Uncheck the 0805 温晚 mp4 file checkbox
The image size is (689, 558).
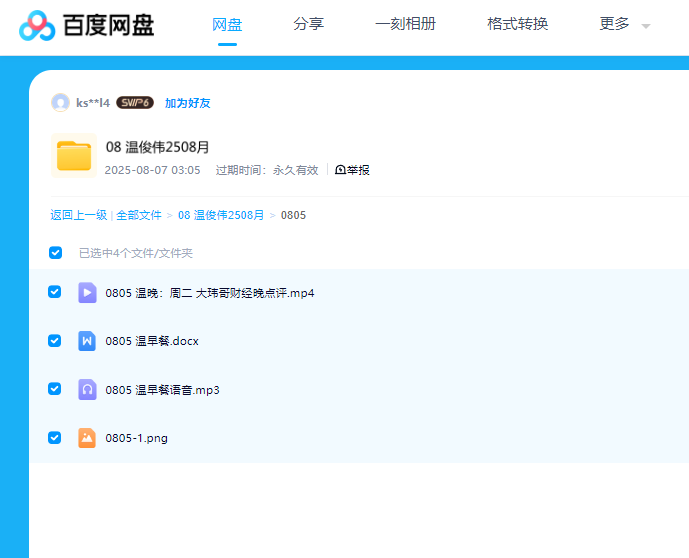tap(55, 292)
